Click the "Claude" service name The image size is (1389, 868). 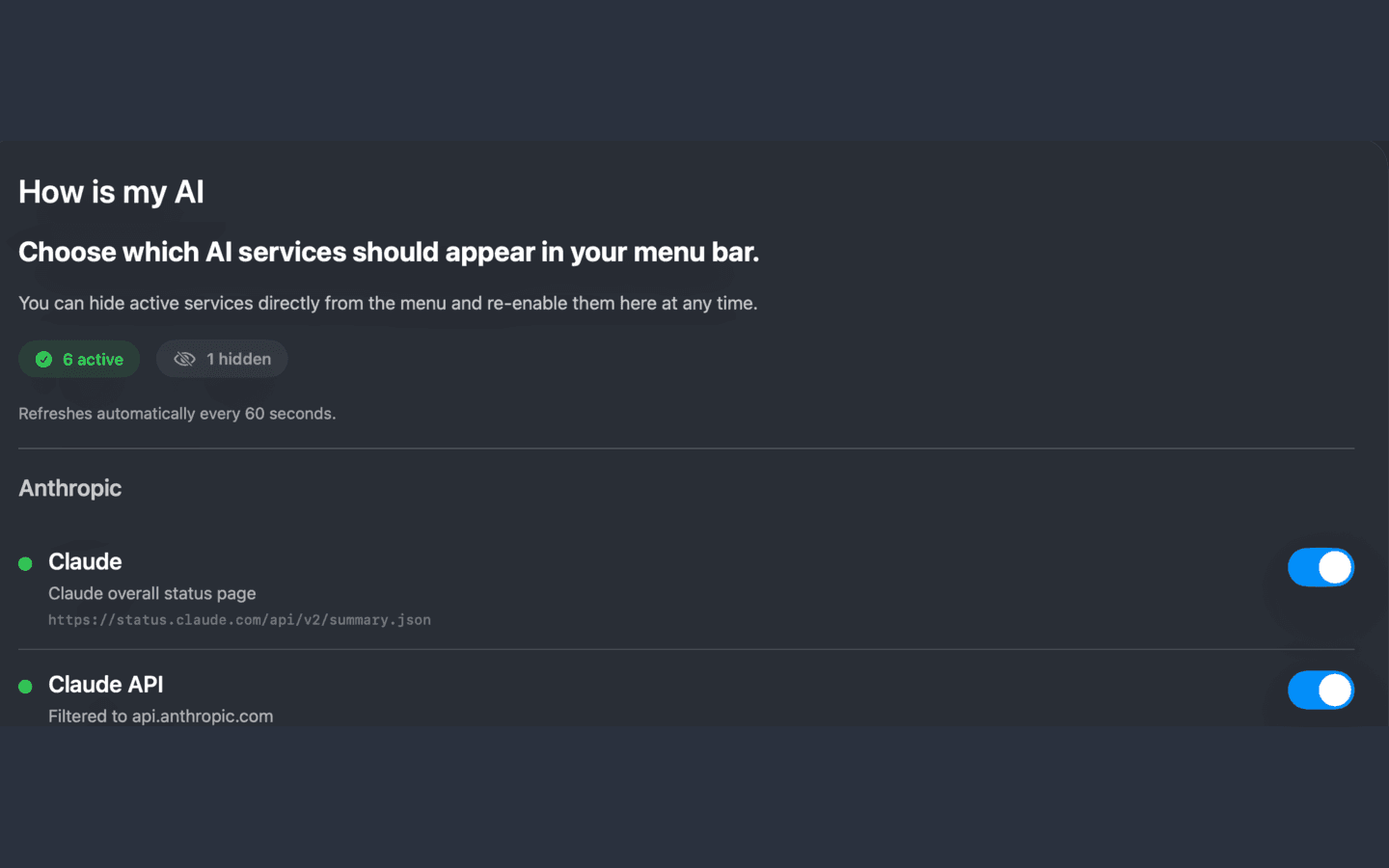click(85, 562)
